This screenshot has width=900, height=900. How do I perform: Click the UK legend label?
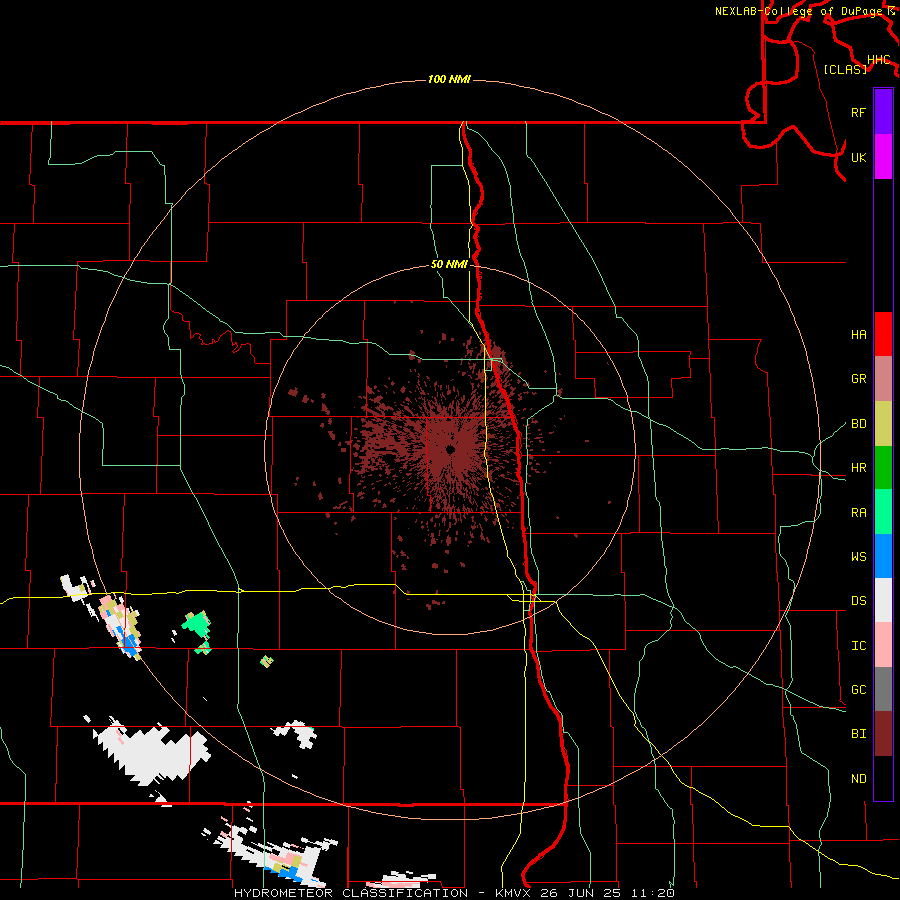[858, 157]
